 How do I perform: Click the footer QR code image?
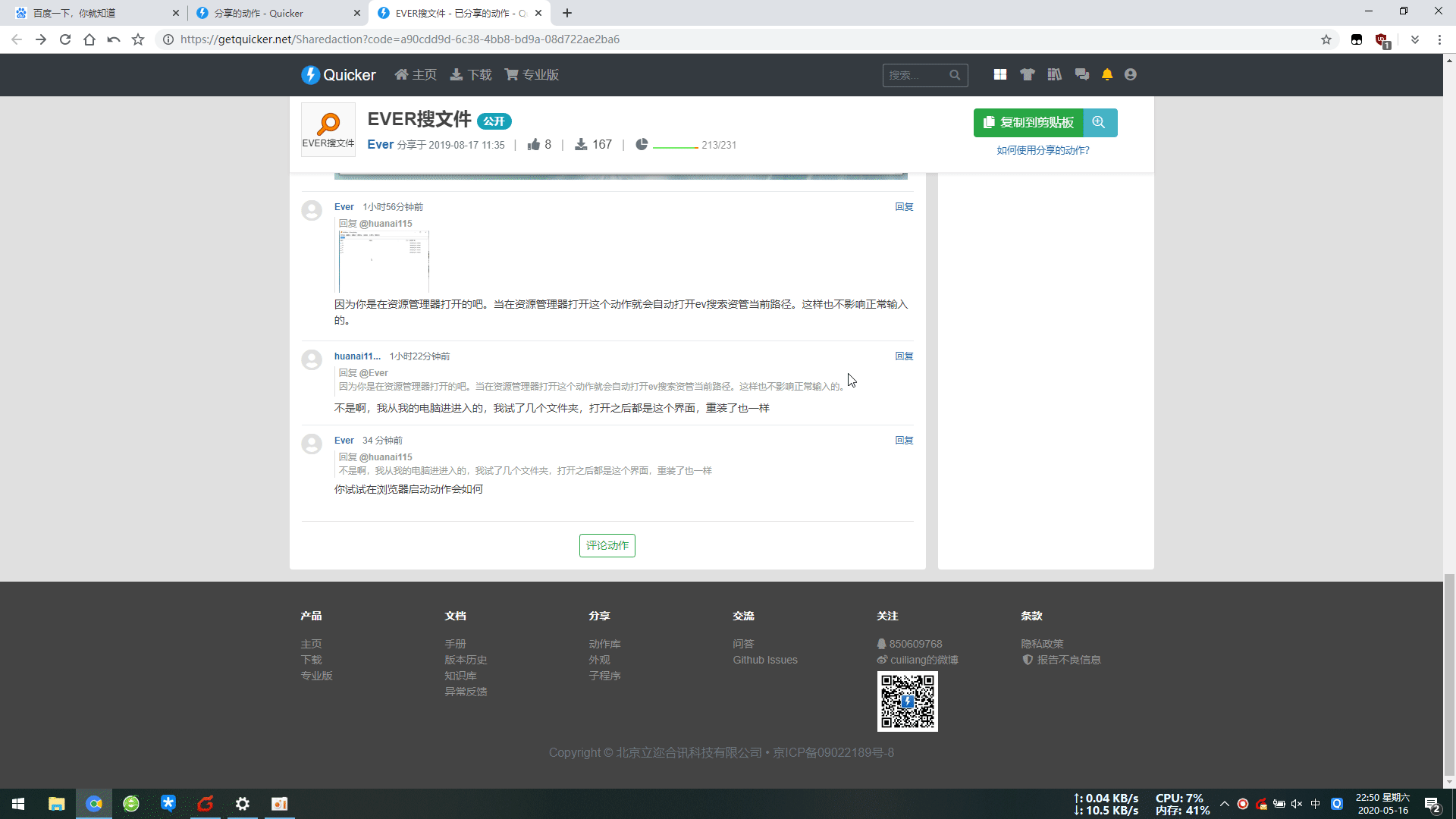[908, 701]
